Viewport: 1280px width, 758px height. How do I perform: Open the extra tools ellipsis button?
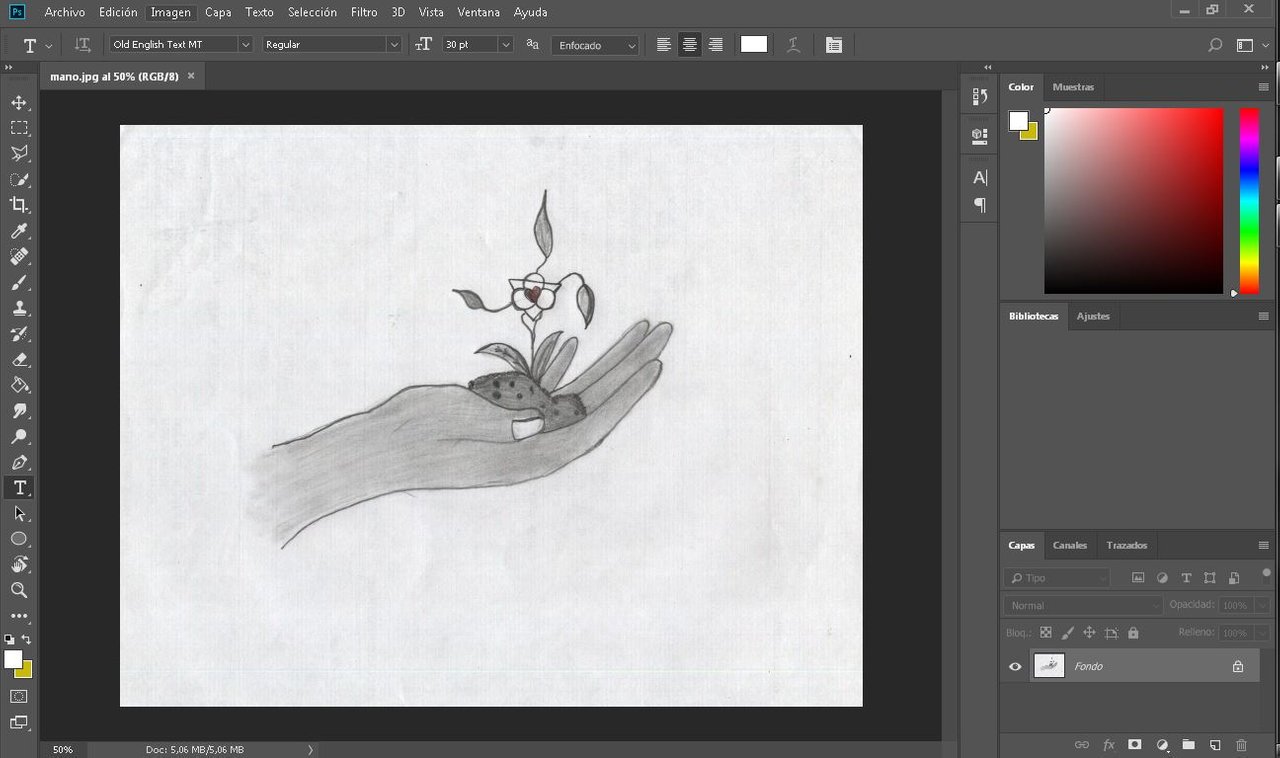pyautogui.click(x=19, y=616)
